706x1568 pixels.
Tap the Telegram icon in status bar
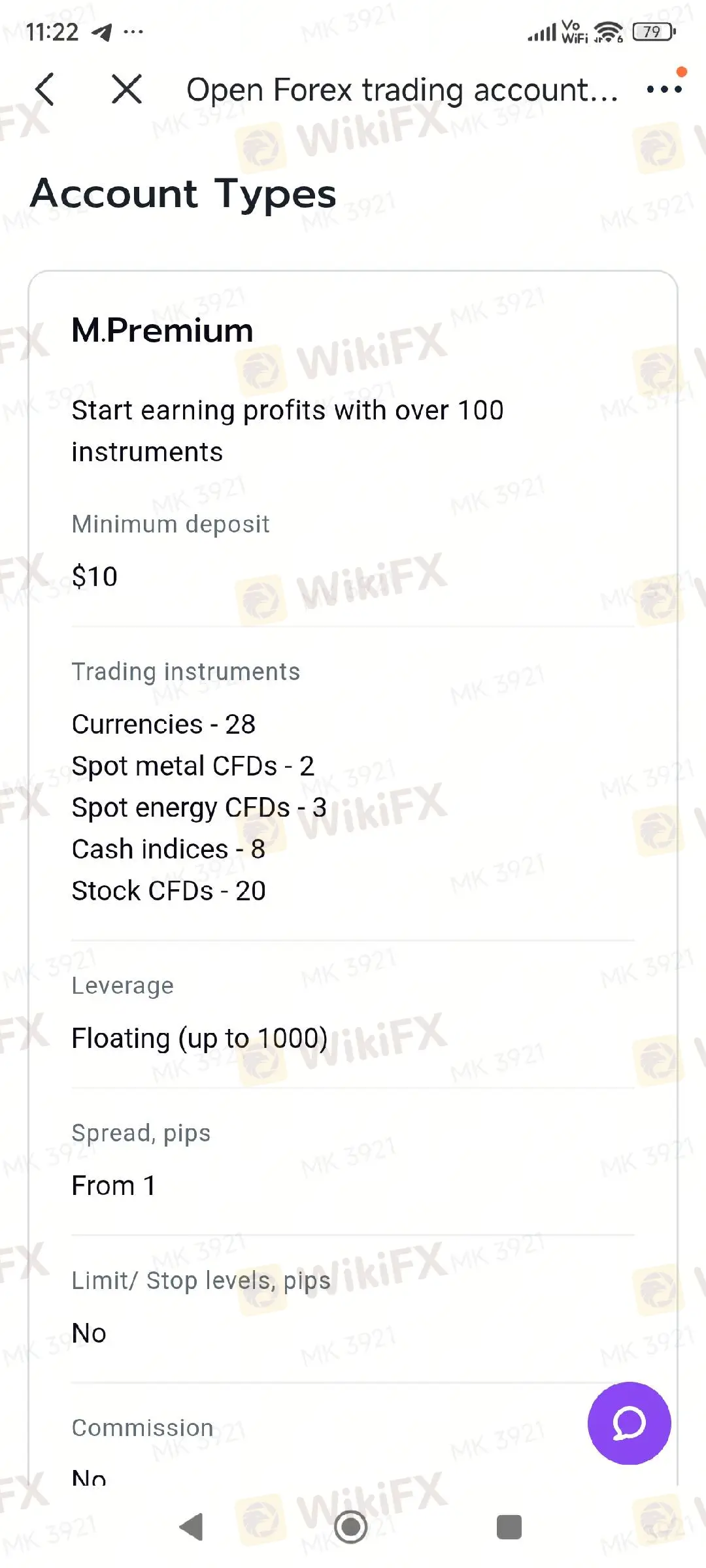101,31
